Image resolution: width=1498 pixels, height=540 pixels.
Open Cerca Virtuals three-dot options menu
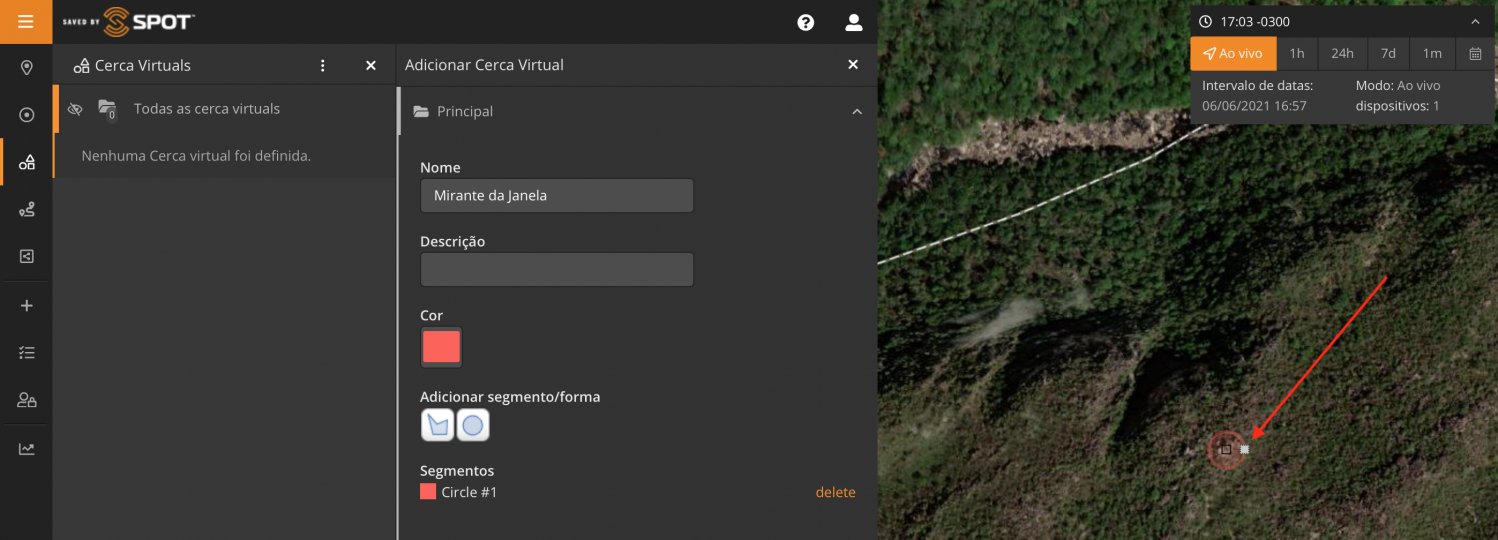tap(322, 66)
